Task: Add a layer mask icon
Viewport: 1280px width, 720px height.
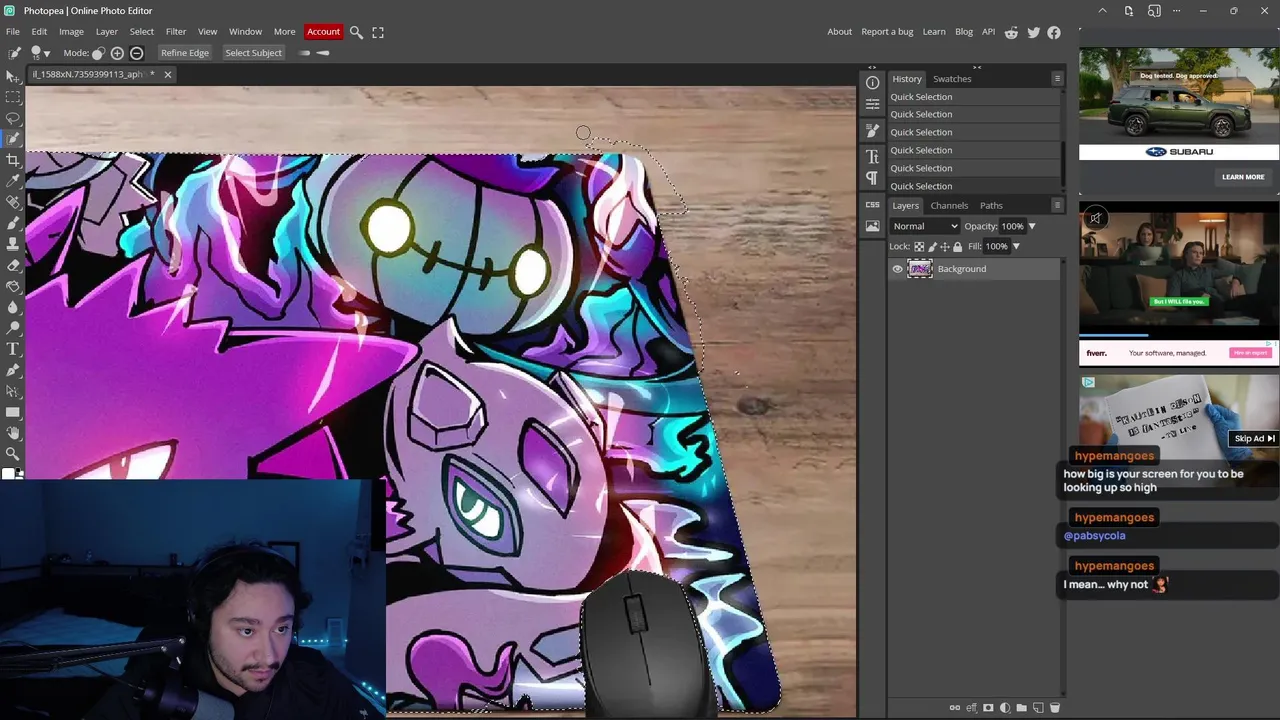Action: (x=988, y=708)
